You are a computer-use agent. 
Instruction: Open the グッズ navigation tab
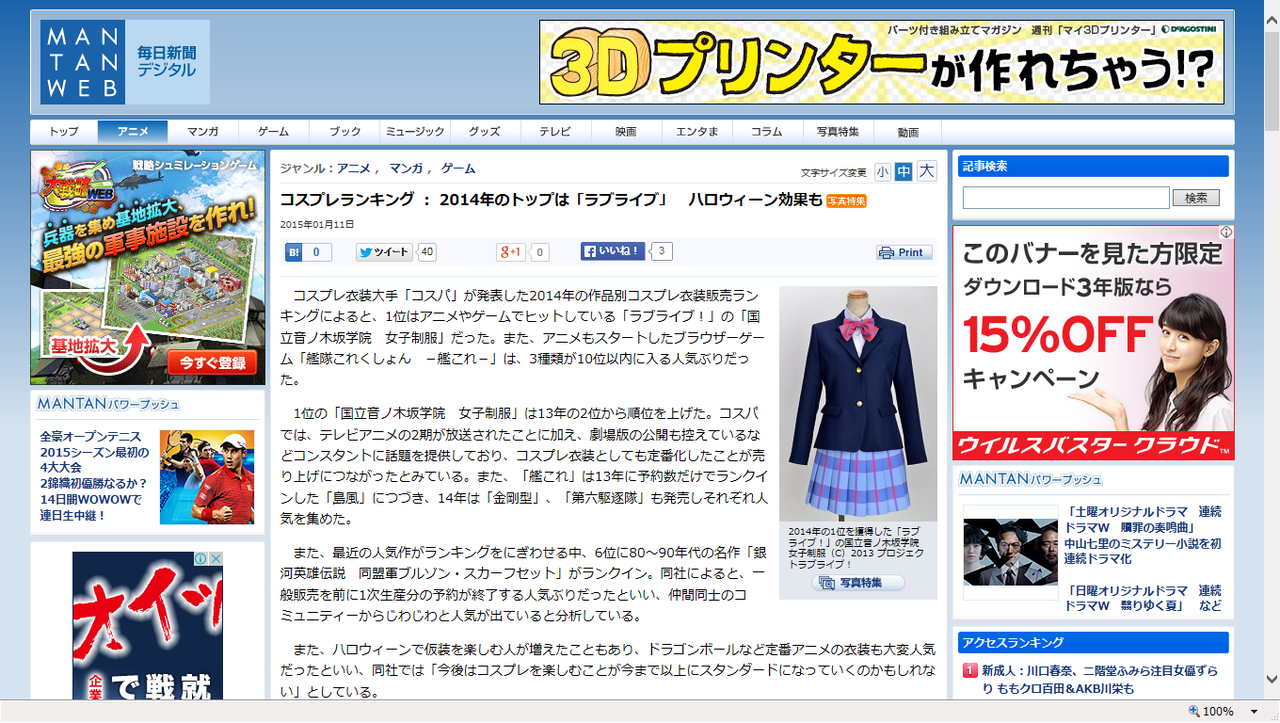[x=485, y=132]
